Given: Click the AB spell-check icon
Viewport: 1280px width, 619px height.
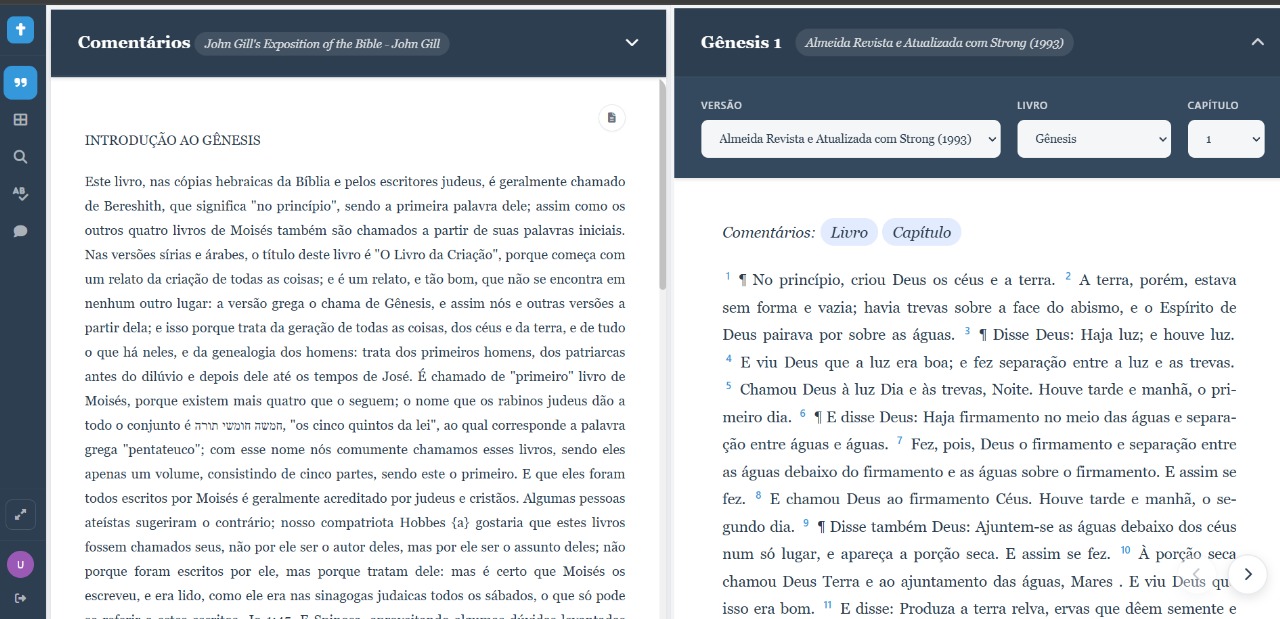Looking at the screenshot, I should click(x=20, y=193).
